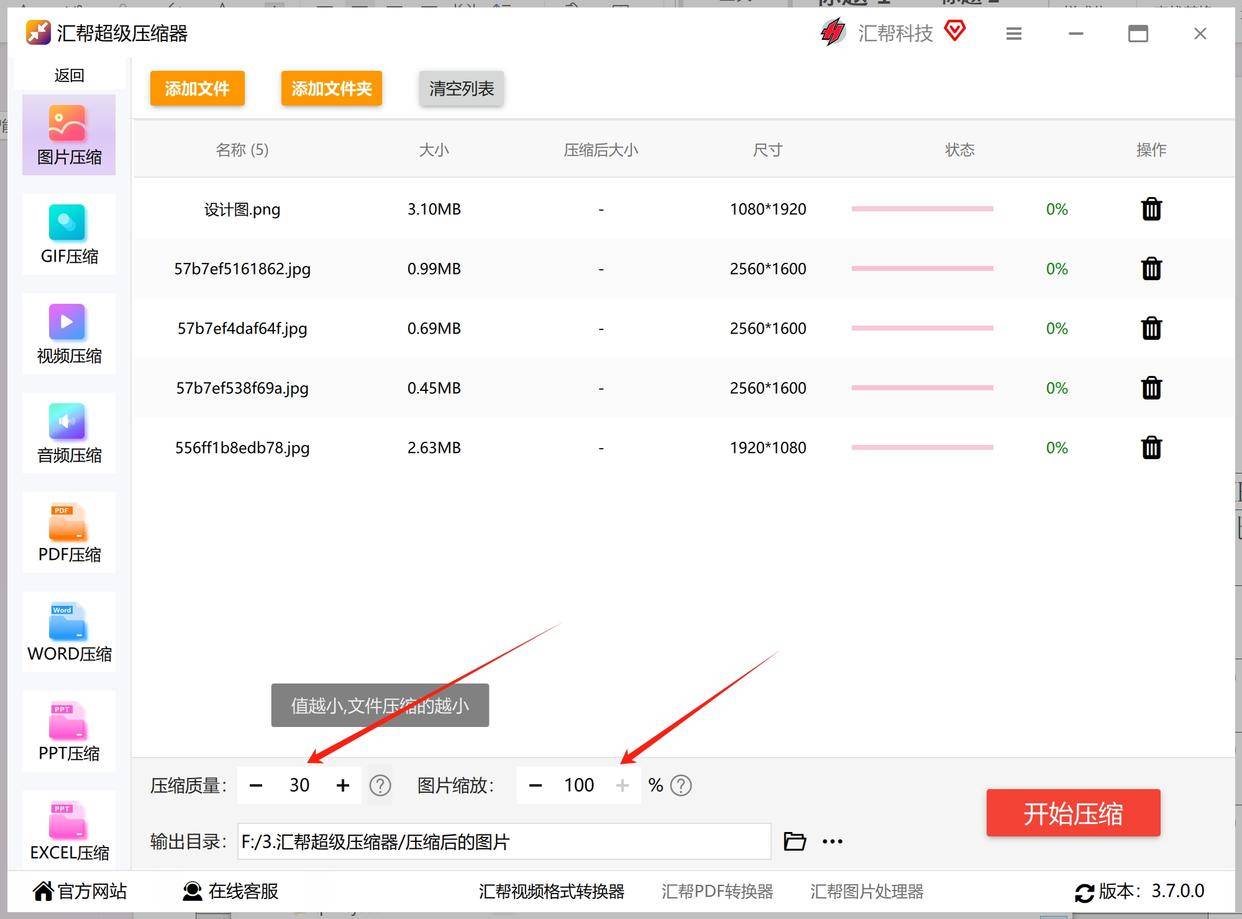1242x919 pixels.
Task: Open the output folder icon
Action: tap(795, 841)
